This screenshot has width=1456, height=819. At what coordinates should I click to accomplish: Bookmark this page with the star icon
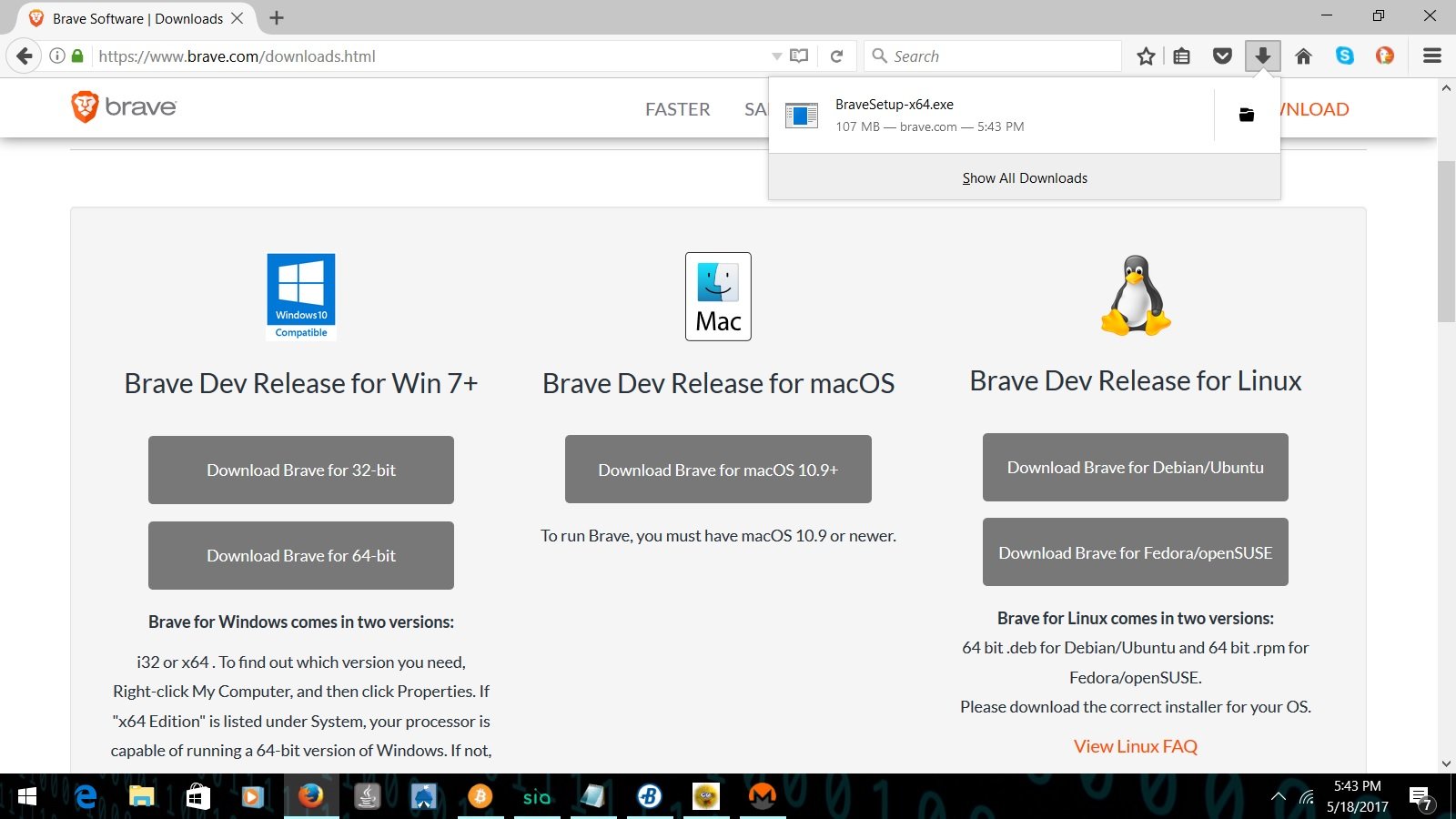1146,56
